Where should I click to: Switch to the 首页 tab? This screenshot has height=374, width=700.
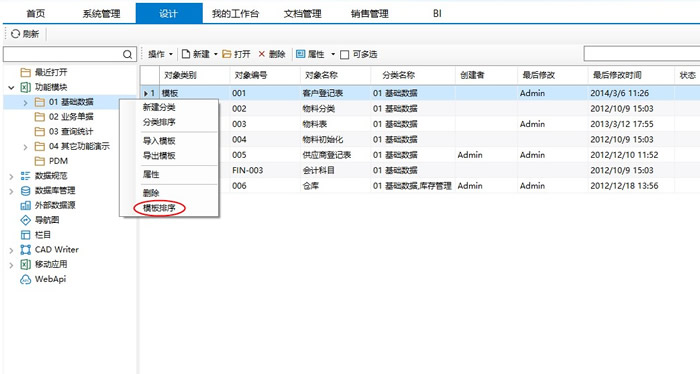36,13
